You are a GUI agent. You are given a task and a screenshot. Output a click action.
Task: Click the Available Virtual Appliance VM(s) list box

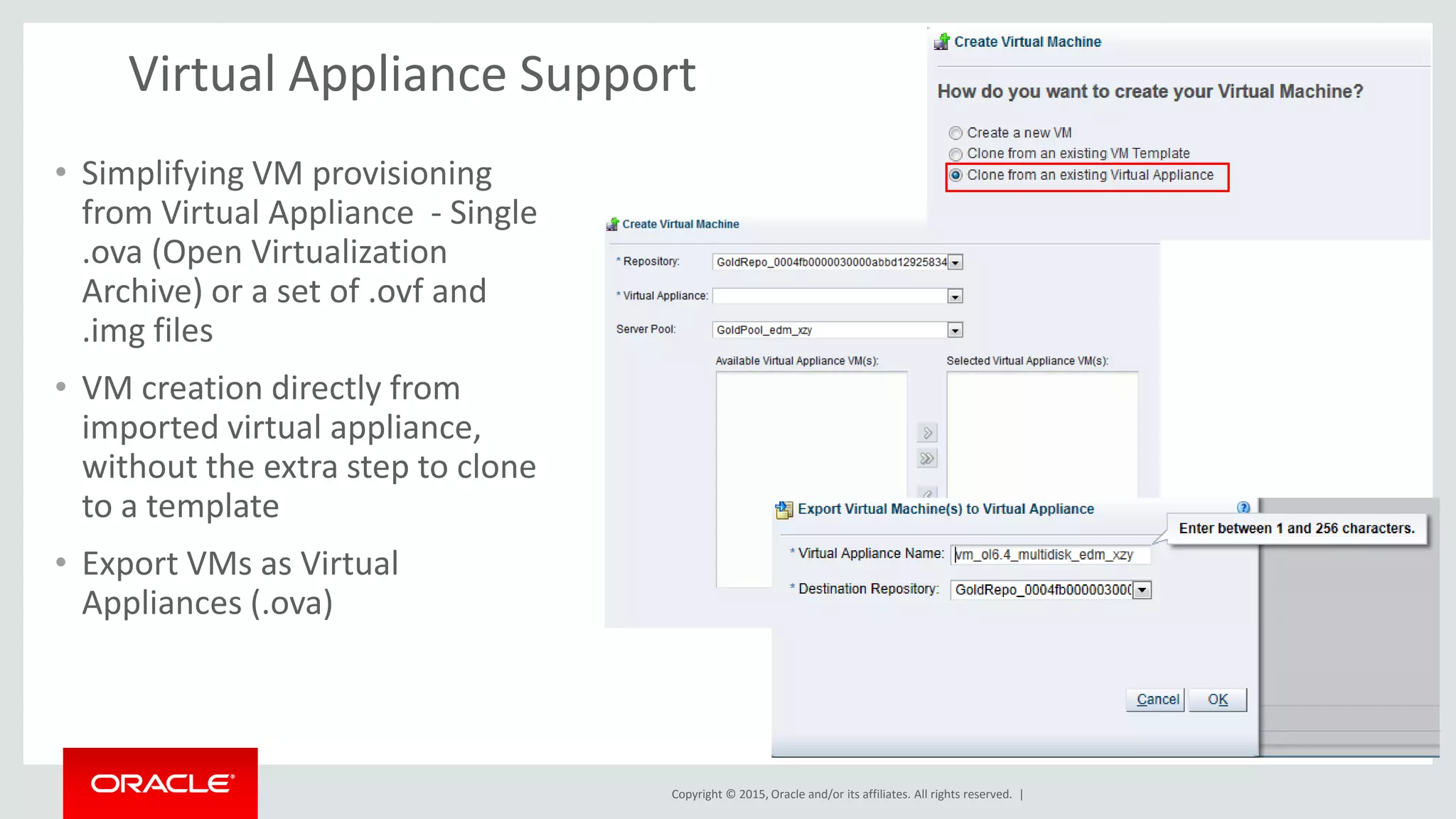(811, 479)
